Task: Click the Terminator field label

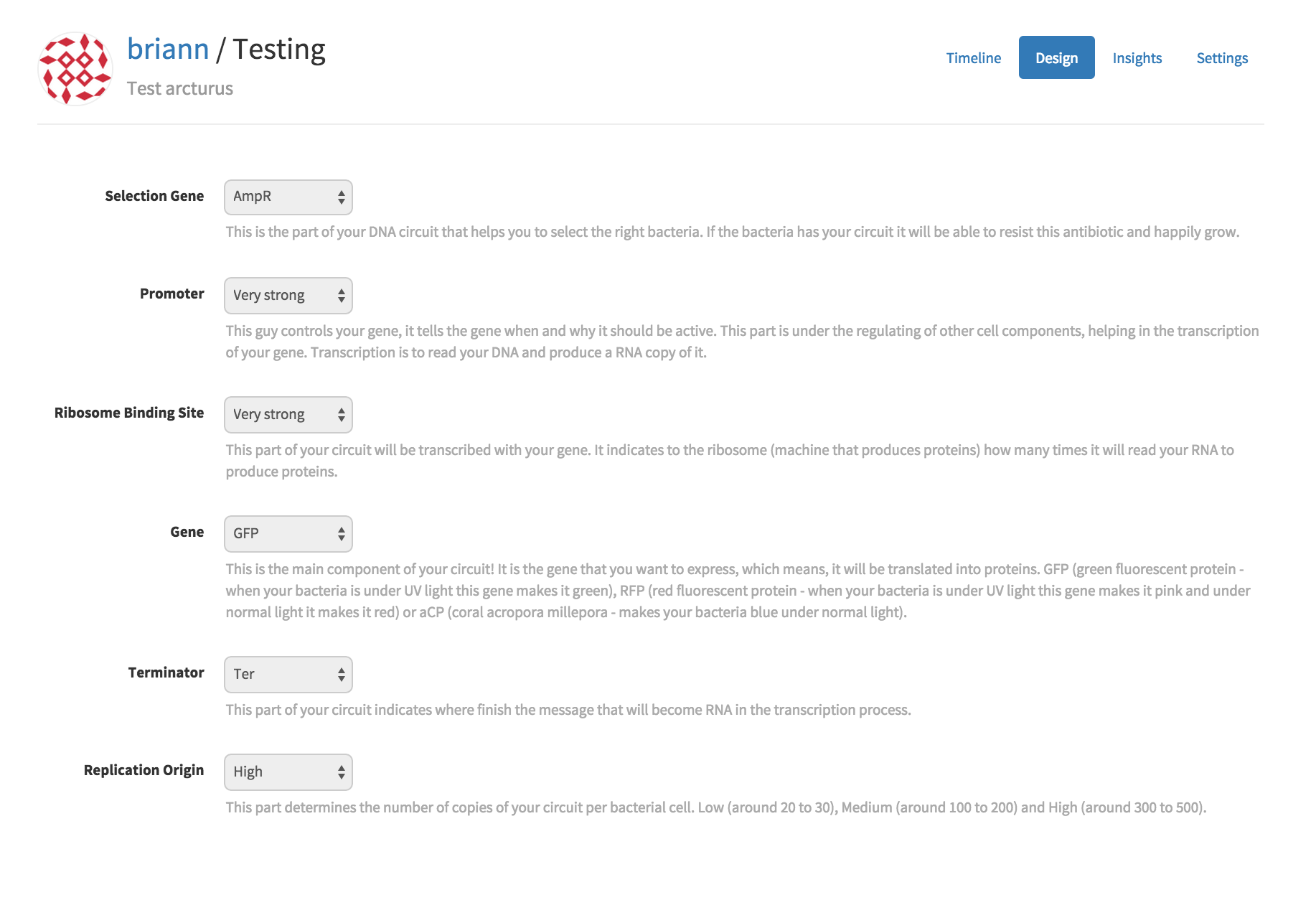Action: (166, 672)
